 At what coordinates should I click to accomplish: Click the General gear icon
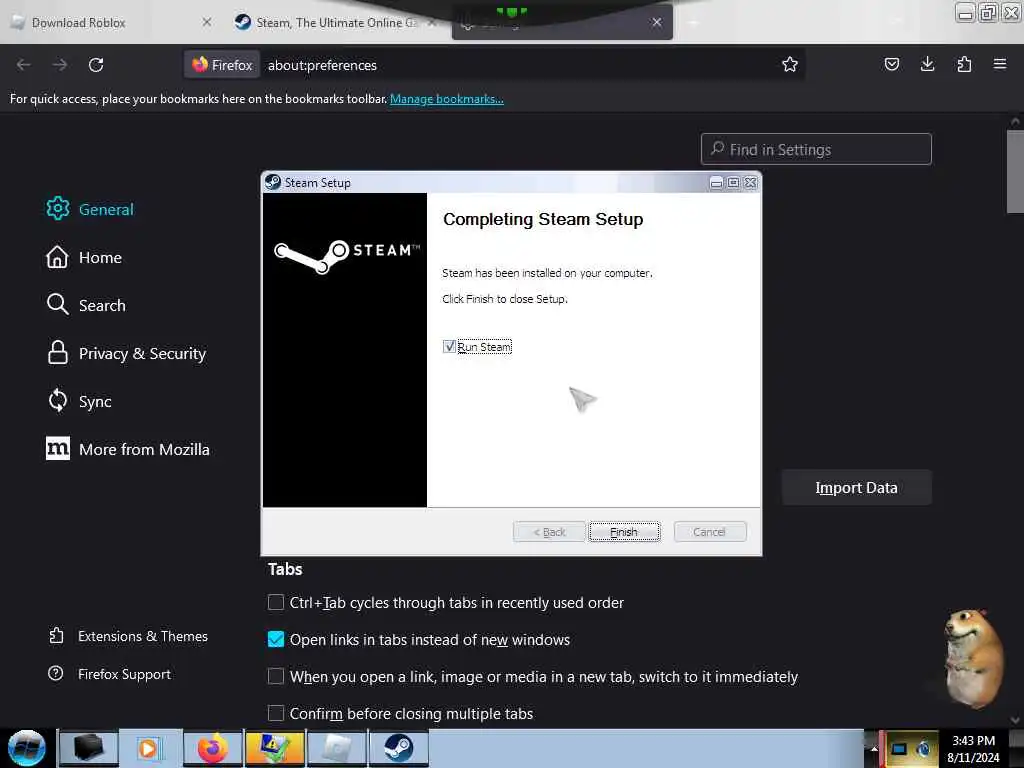pos(57,208)
